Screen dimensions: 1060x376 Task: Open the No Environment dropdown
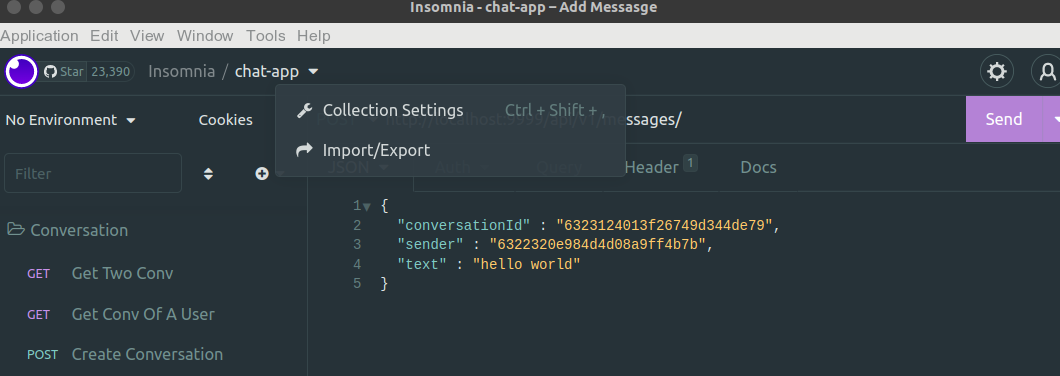click(70, 120)
